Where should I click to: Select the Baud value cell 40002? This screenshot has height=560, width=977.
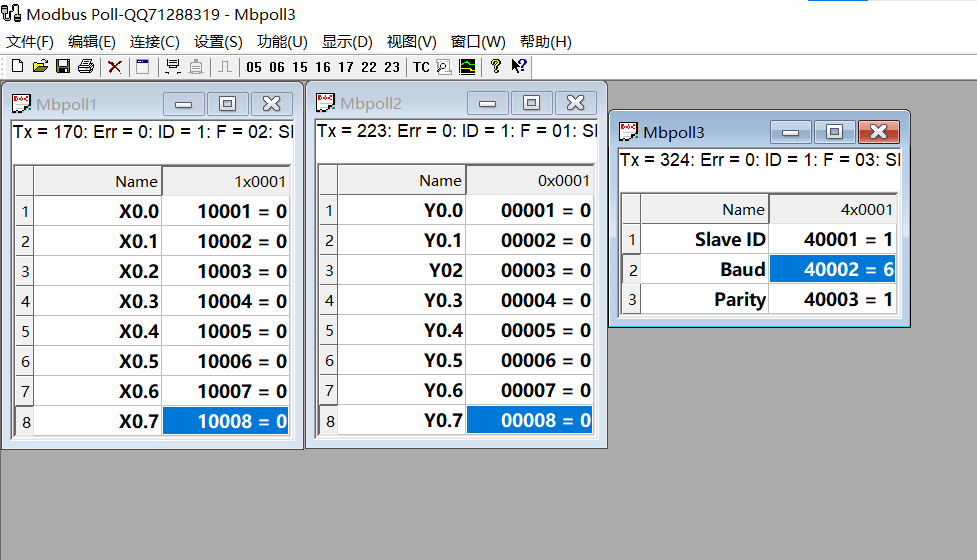click(x=832, y=270)
